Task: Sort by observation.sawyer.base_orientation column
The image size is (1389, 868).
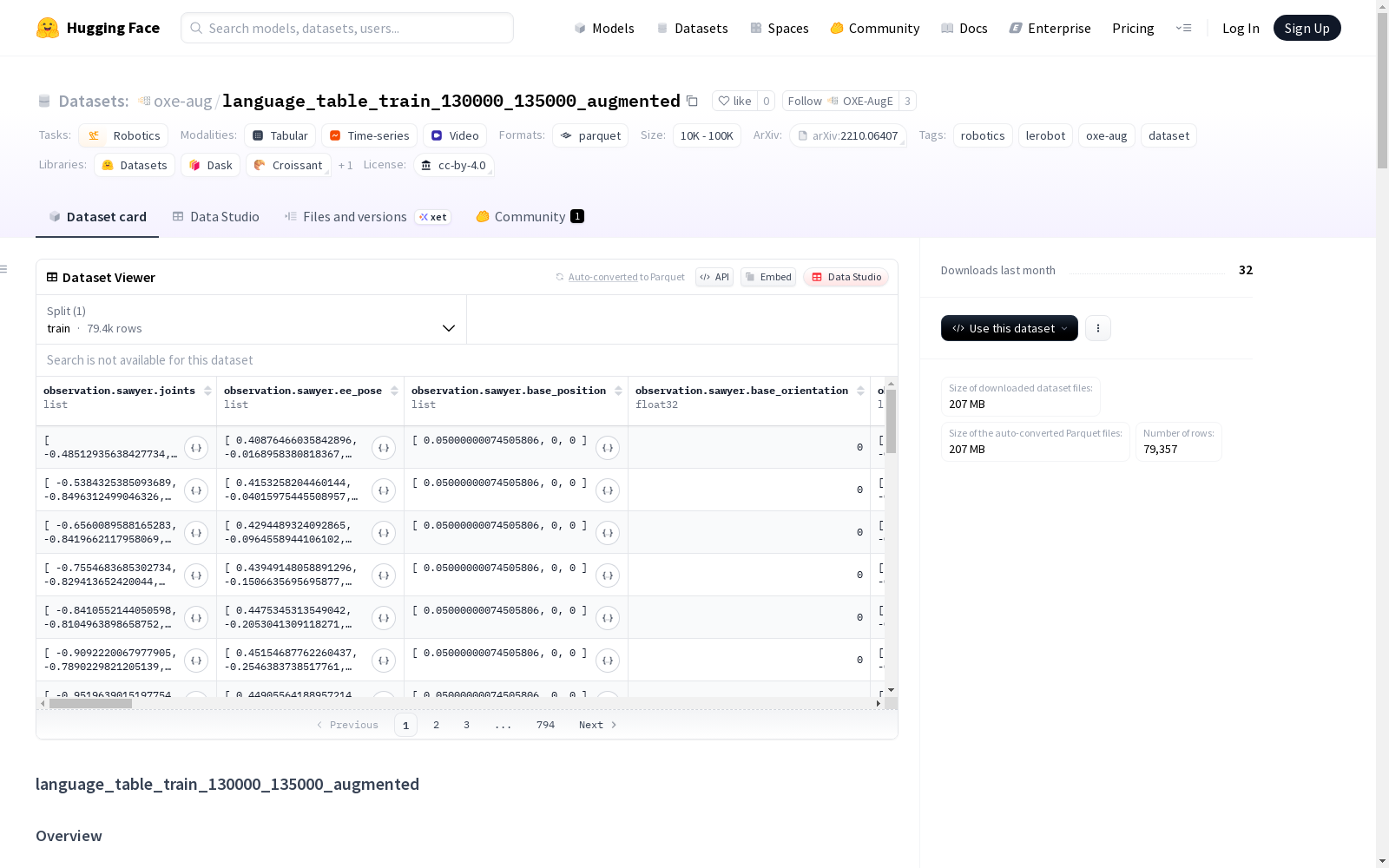Action: [861, 391]
